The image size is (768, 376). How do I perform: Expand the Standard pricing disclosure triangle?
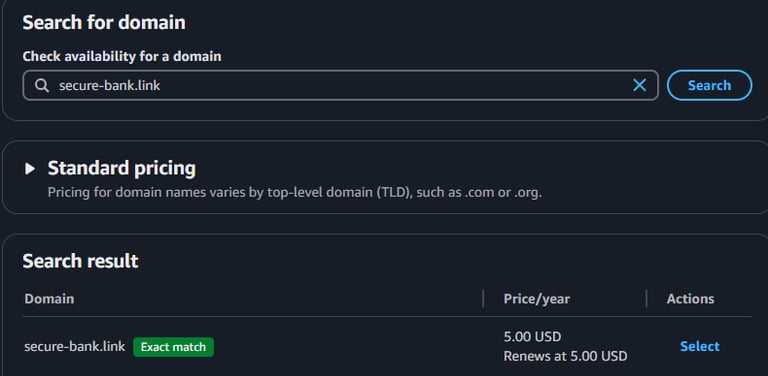tap(30, 169)
